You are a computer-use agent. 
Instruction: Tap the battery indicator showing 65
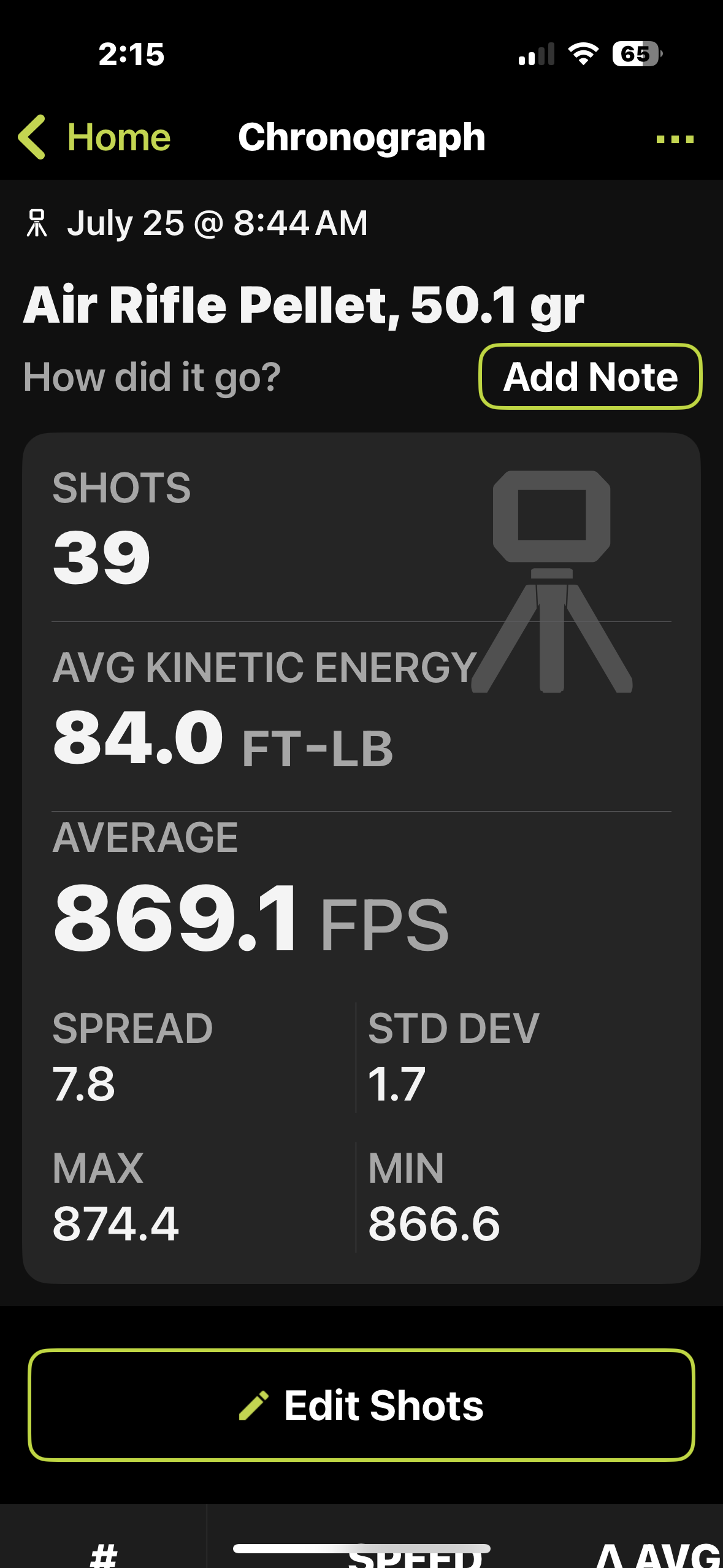click(x=637, y=54)
